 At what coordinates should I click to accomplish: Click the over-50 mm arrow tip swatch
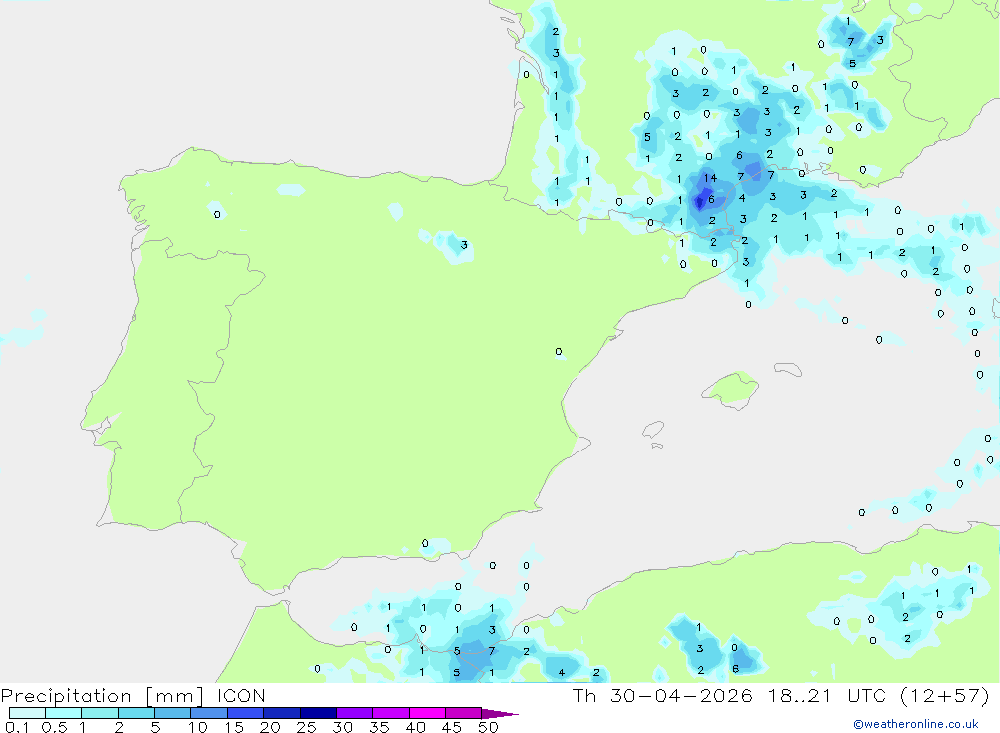tap(499, 714)
